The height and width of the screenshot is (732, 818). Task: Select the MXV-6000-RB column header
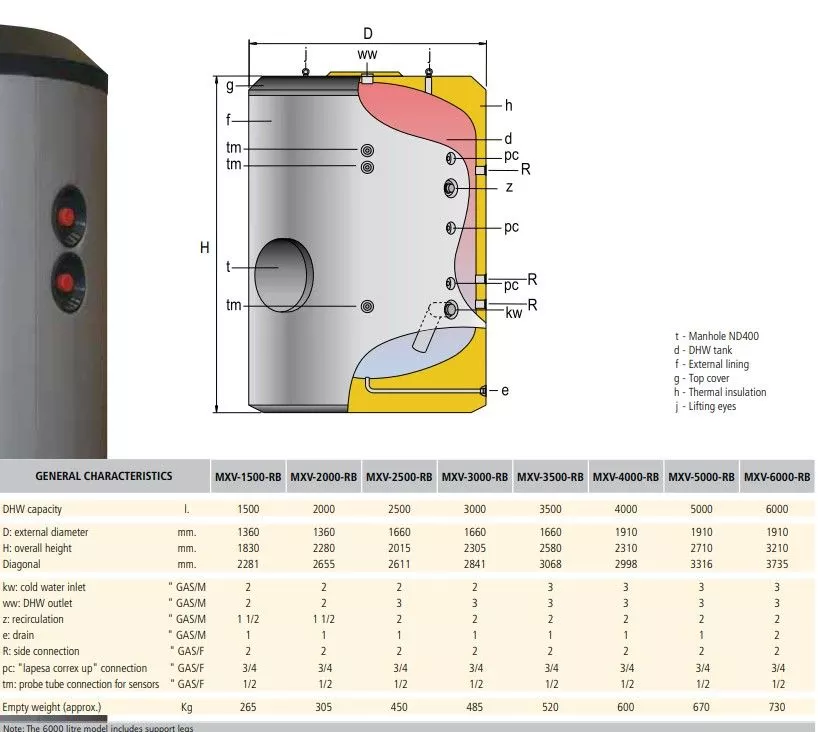[x=777, y=478]
